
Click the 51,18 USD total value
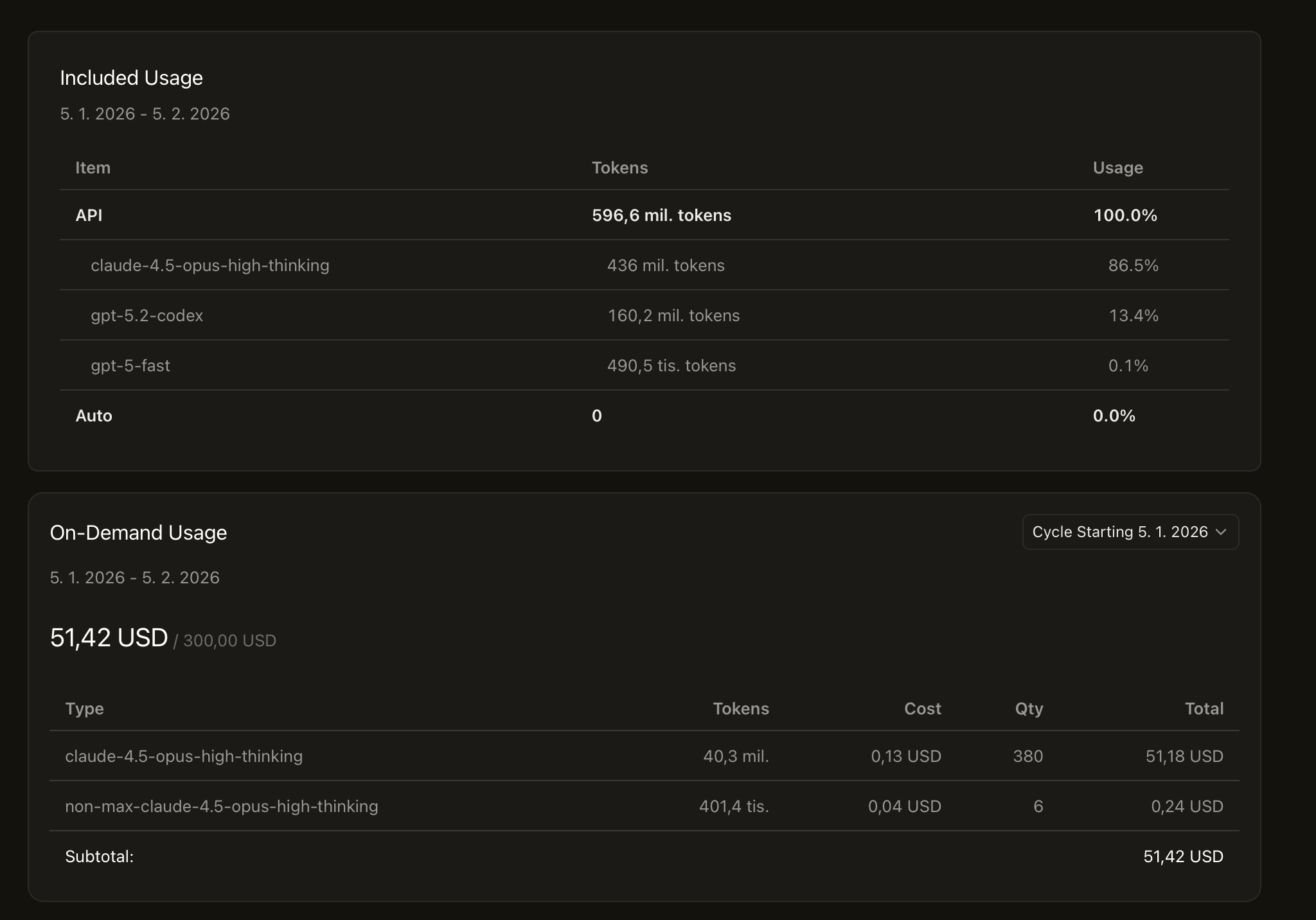pyautogui.click(x=1184, y=756)
